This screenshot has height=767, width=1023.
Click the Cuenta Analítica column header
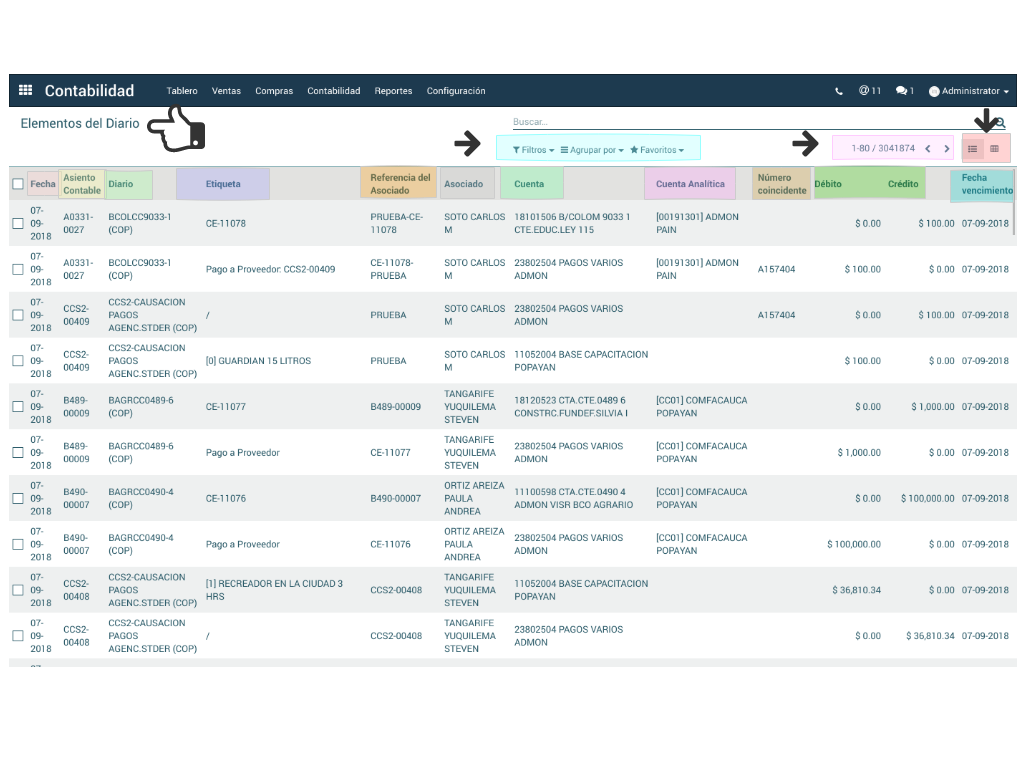pyautogui.click(x=690, y=184)
